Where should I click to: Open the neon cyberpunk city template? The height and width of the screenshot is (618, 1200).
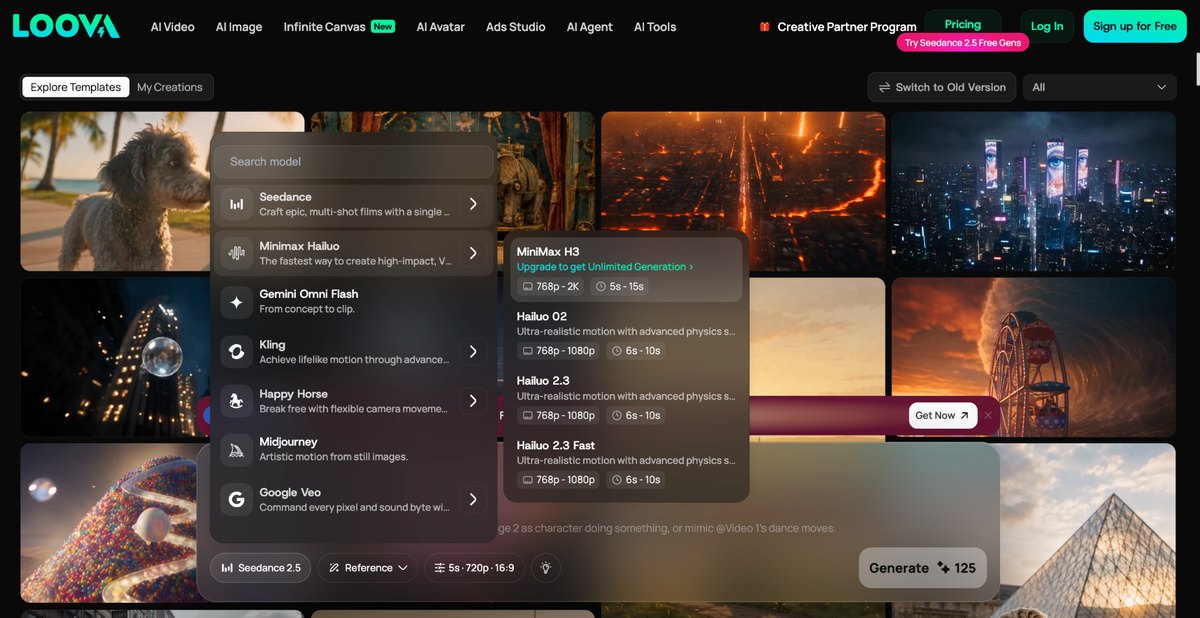click(x=1033, y=191)
